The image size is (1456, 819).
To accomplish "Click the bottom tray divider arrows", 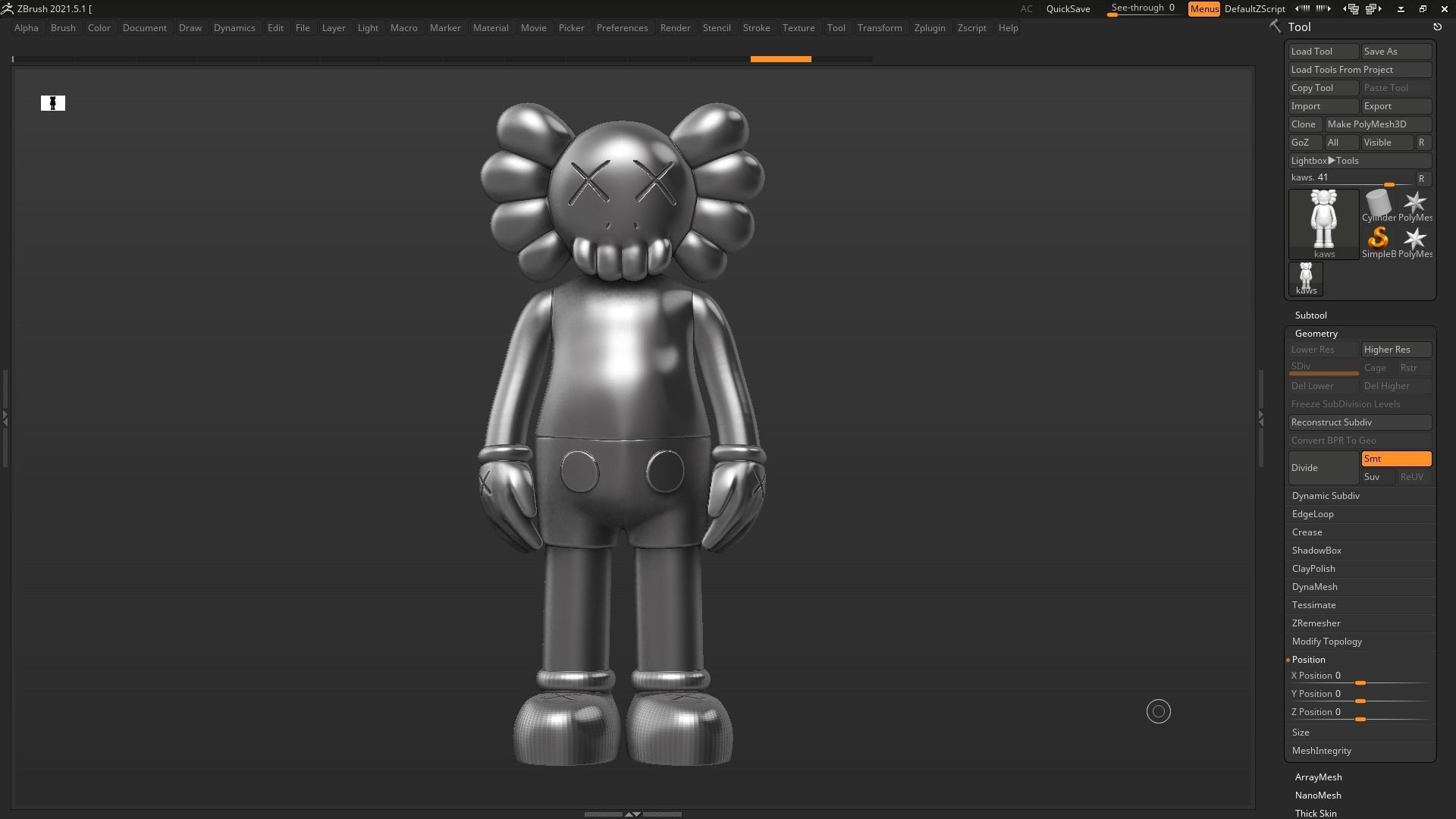I will pyautogui.click(x=632, y=814).
